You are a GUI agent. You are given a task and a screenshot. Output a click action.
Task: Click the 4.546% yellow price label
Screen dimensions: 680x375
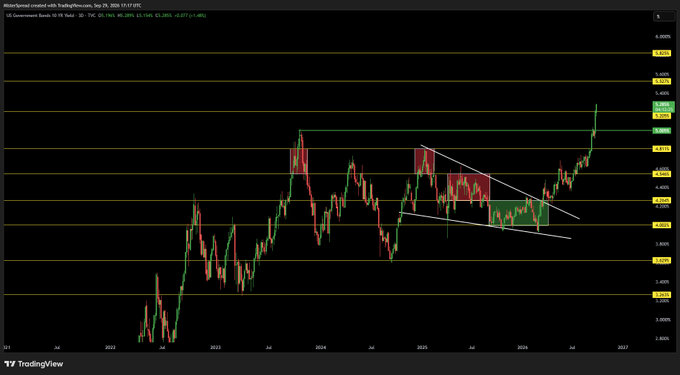[x=661, y=174]
